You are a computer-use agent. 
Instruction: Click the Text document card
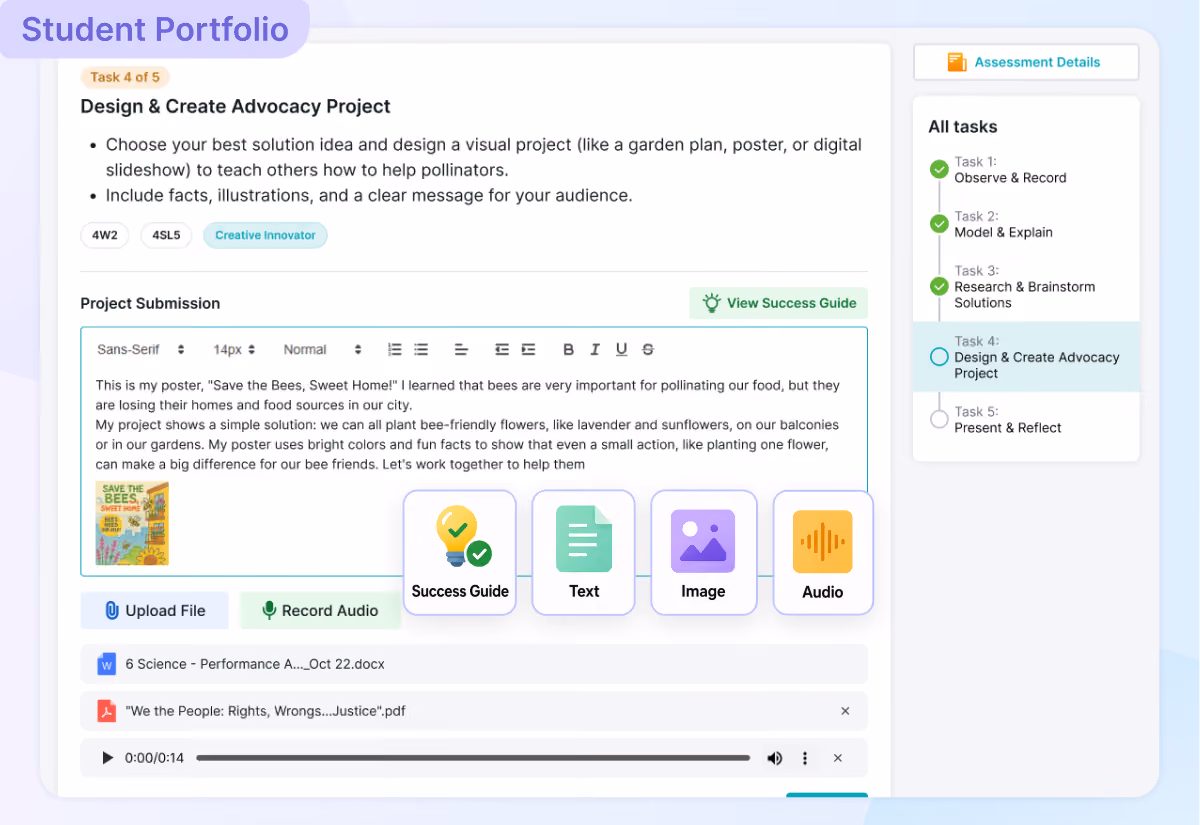point(584,552)
